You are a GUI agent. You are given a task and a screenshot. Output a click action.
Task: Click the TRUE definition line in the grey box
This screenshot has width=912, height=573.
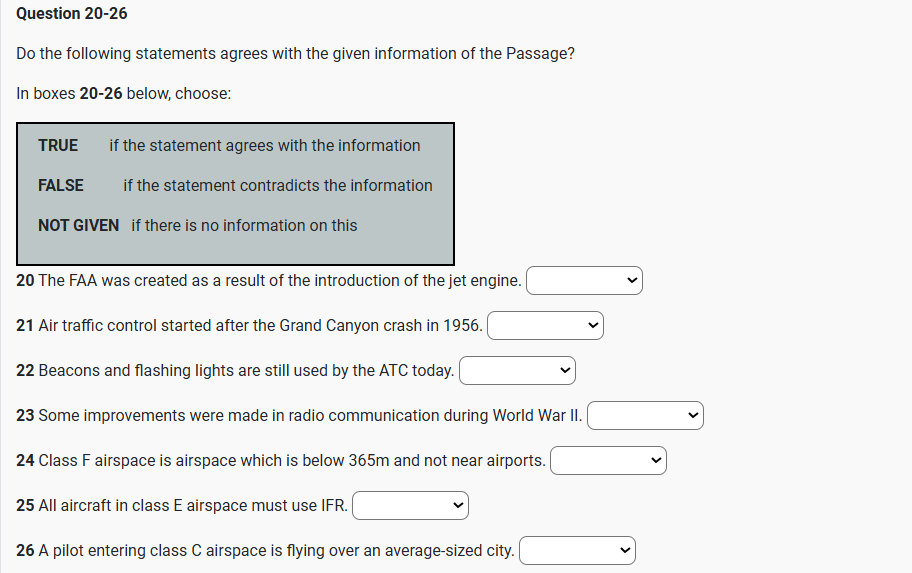[229, 146]
